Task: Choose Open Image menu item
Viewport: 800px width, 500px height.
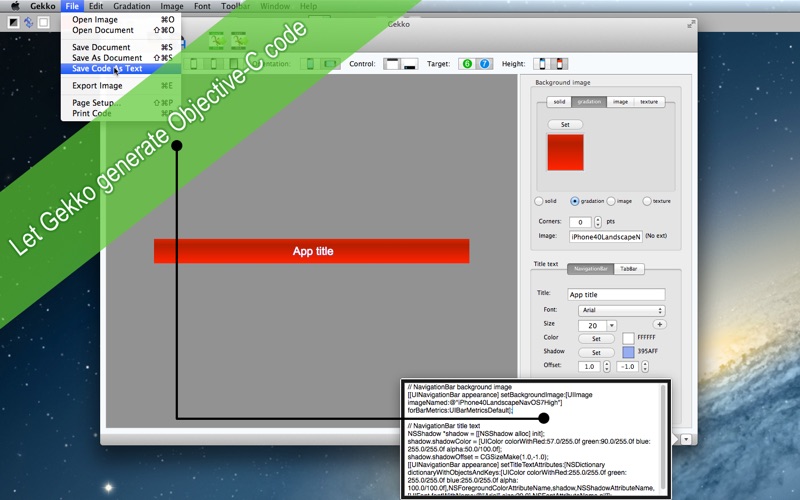Action: [121, 19]
